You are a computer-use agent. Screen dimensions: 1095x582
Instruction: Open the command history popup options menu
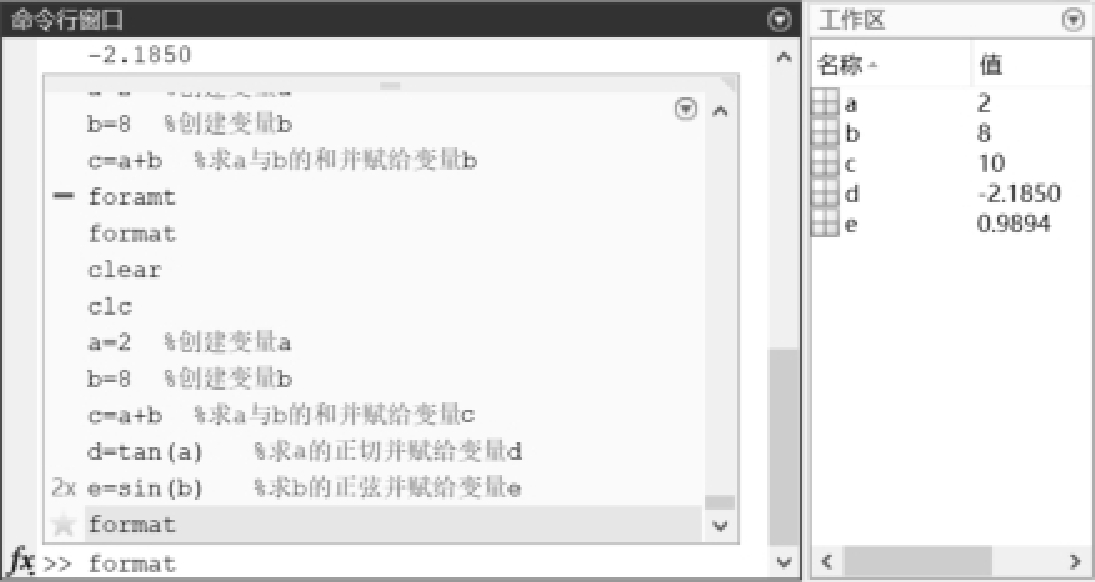click(x=686, y=109)
